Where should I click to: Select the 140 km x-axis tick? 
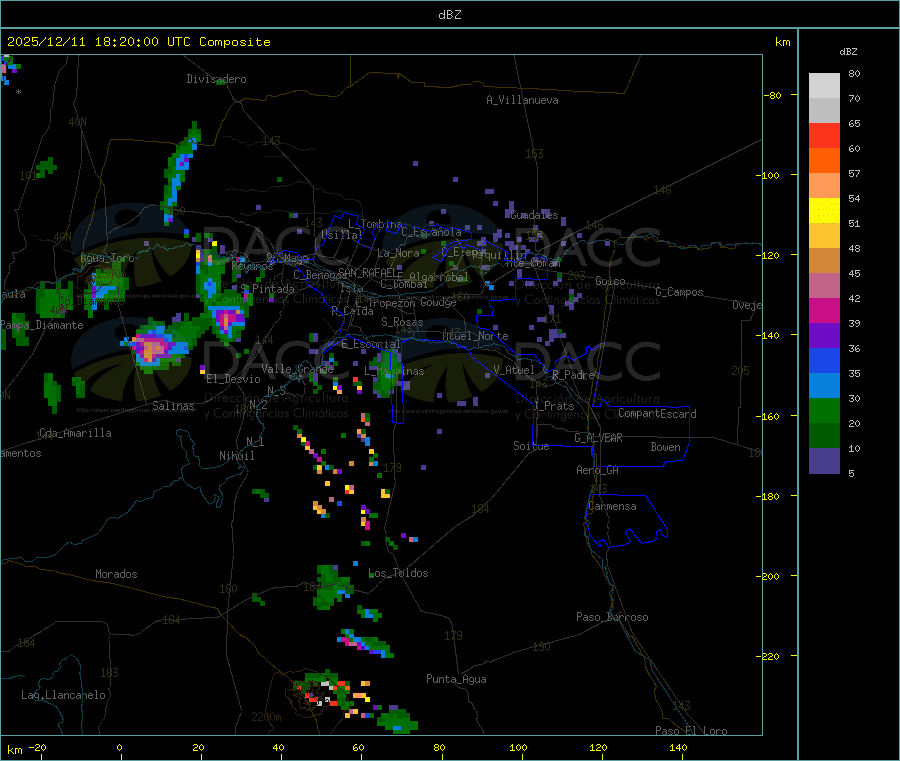coord(678,748)
